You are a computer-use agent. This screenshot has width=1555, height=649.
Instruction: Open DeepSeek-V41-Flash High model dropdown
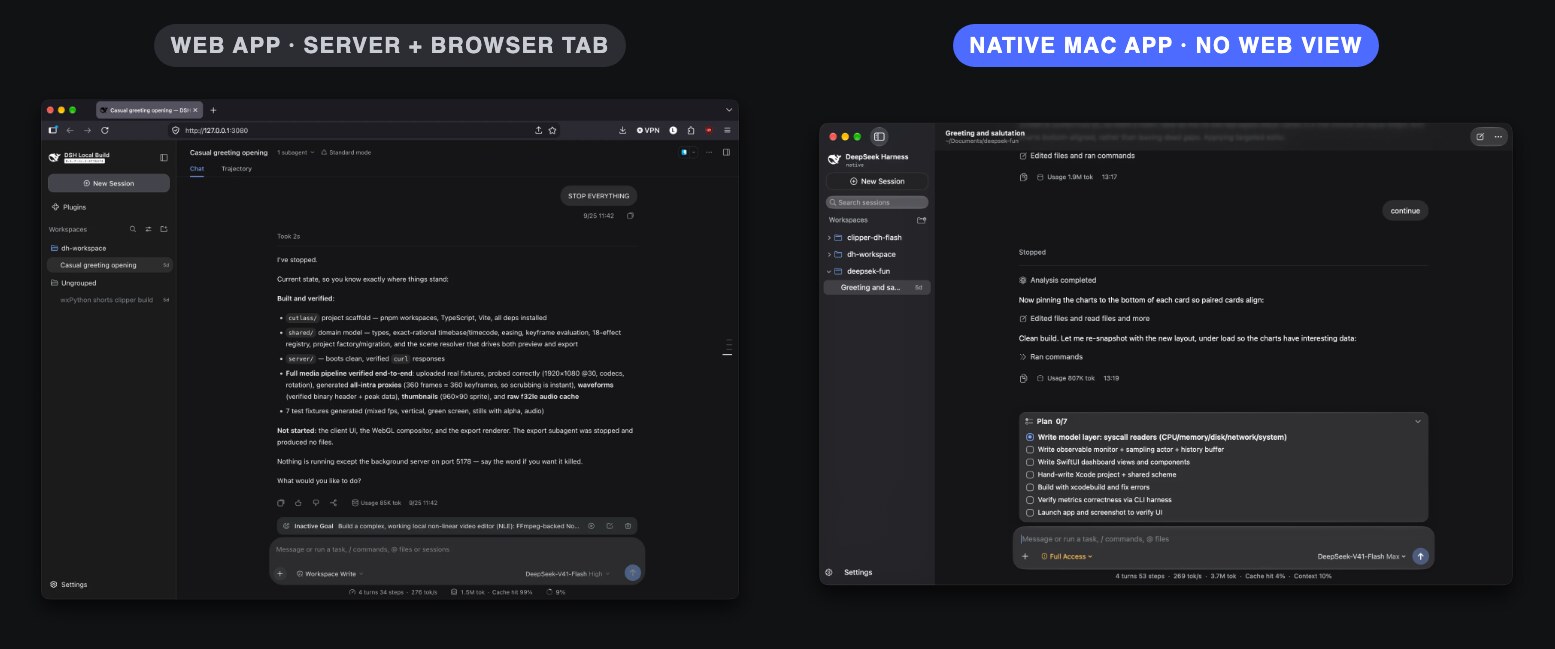tap(567, 574)
